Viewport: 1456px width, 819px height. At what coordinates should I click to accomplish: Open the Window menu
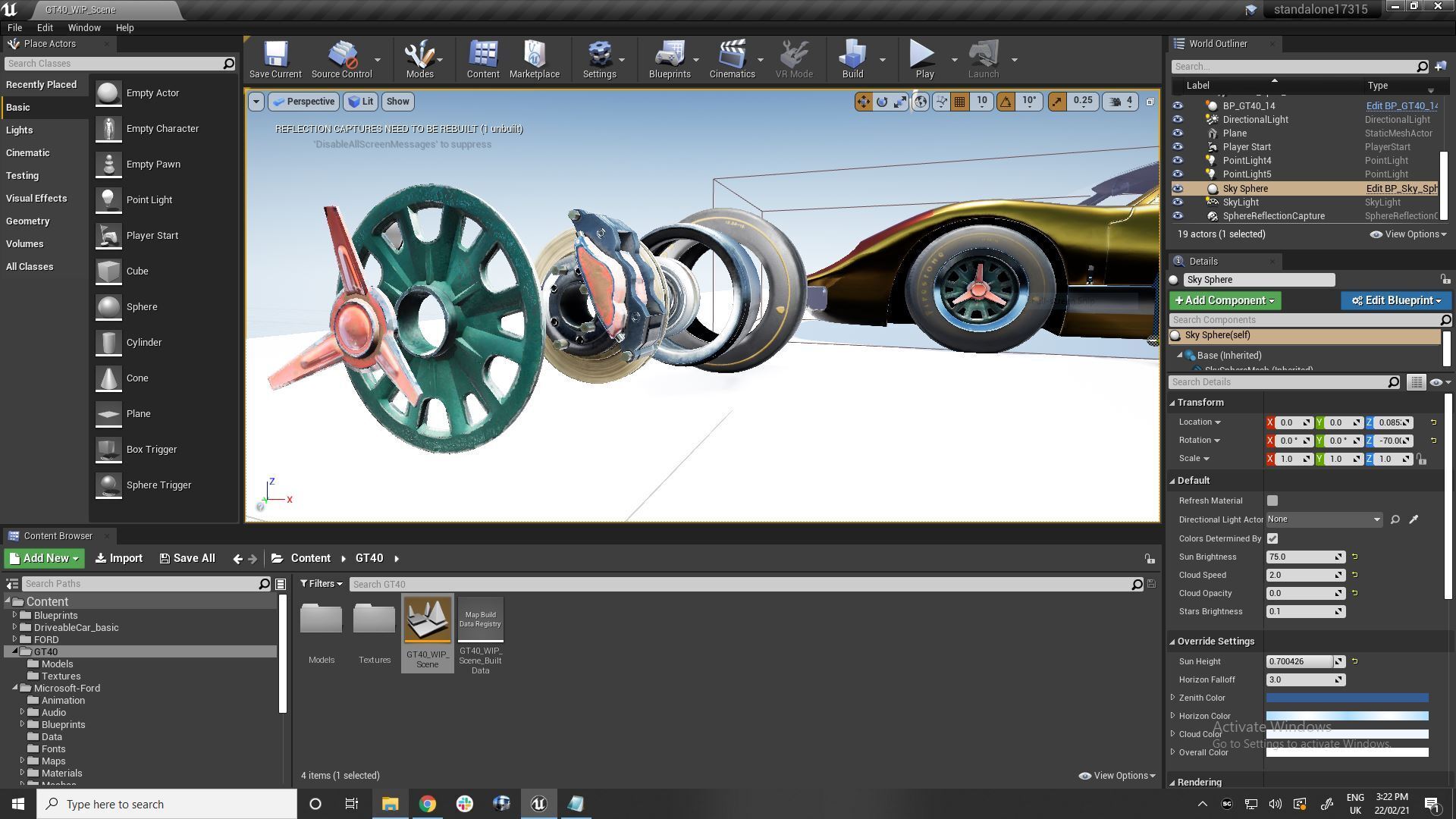(84, 27)
